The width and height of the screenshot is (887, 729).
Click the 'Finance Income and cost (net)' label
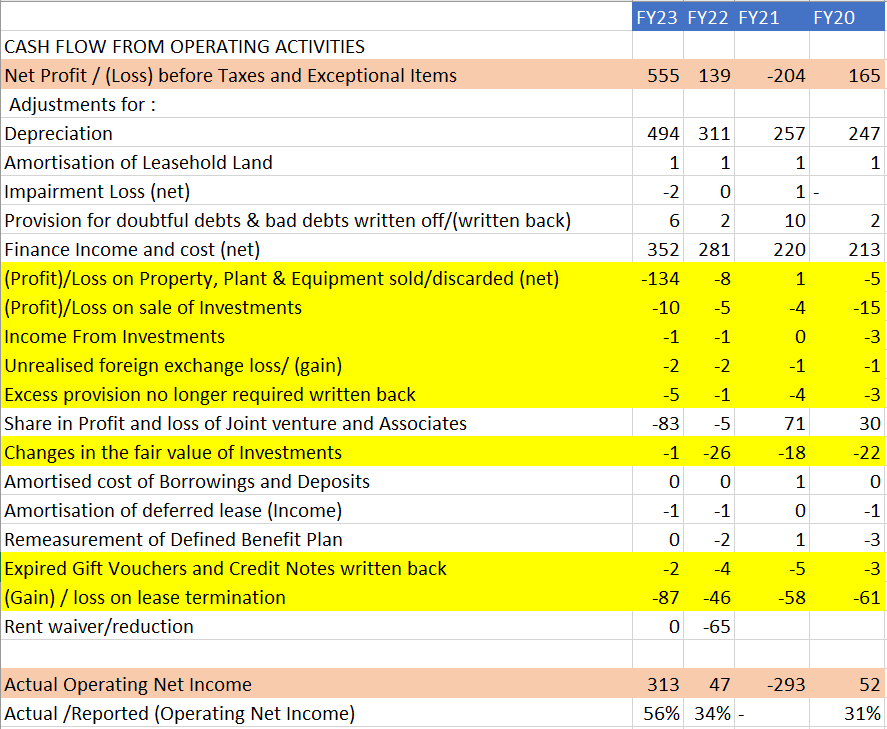coord(132,249)
